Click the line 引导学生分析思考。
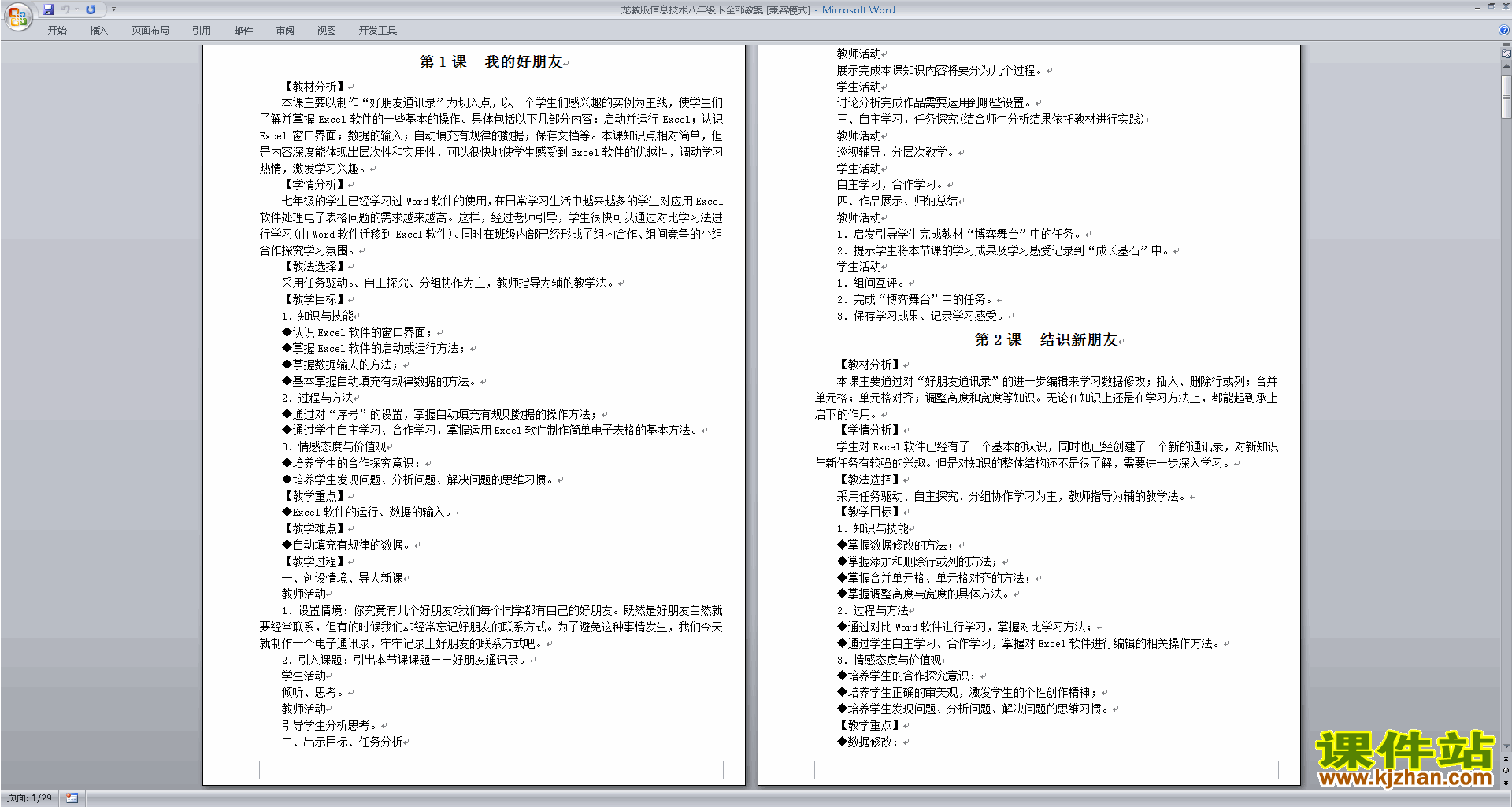Image resolution: width=1512 pixels, height=807 pixels. [331, 725]
